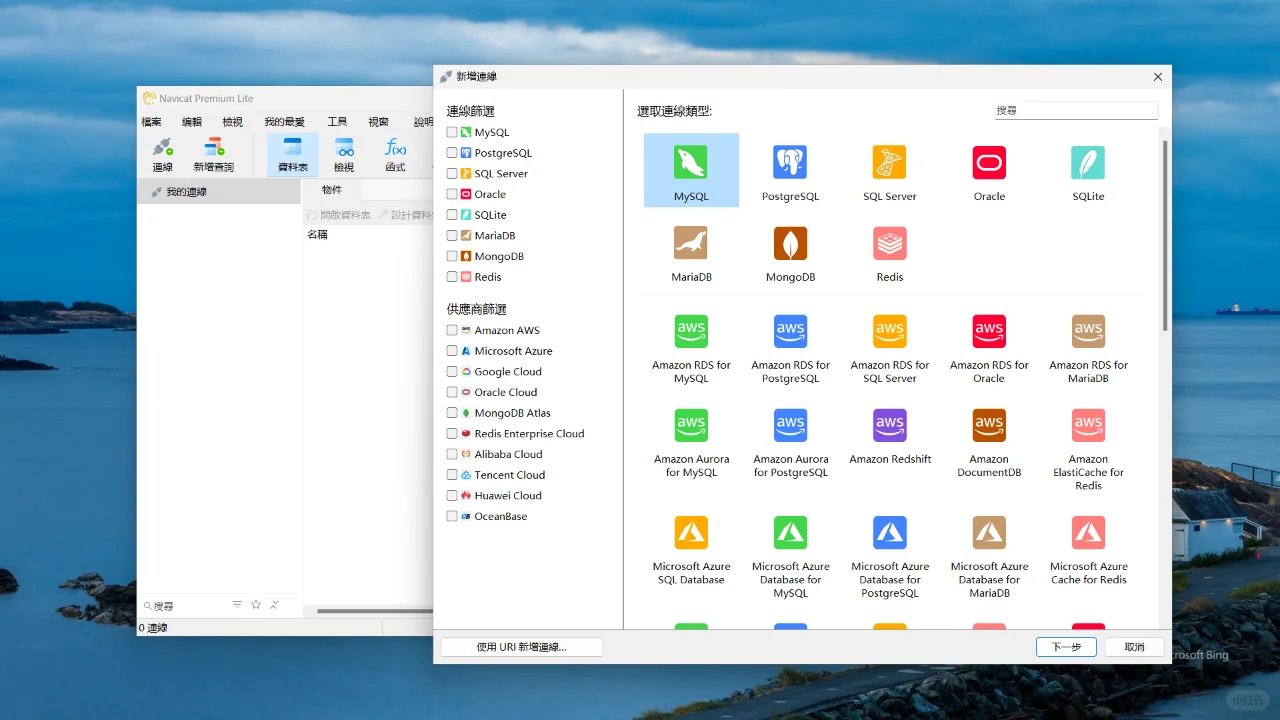Pick the Microsoft Azure Database for PostgreSQL tile
This screenshot has width=1280, height=720.
tap(890, 556)
